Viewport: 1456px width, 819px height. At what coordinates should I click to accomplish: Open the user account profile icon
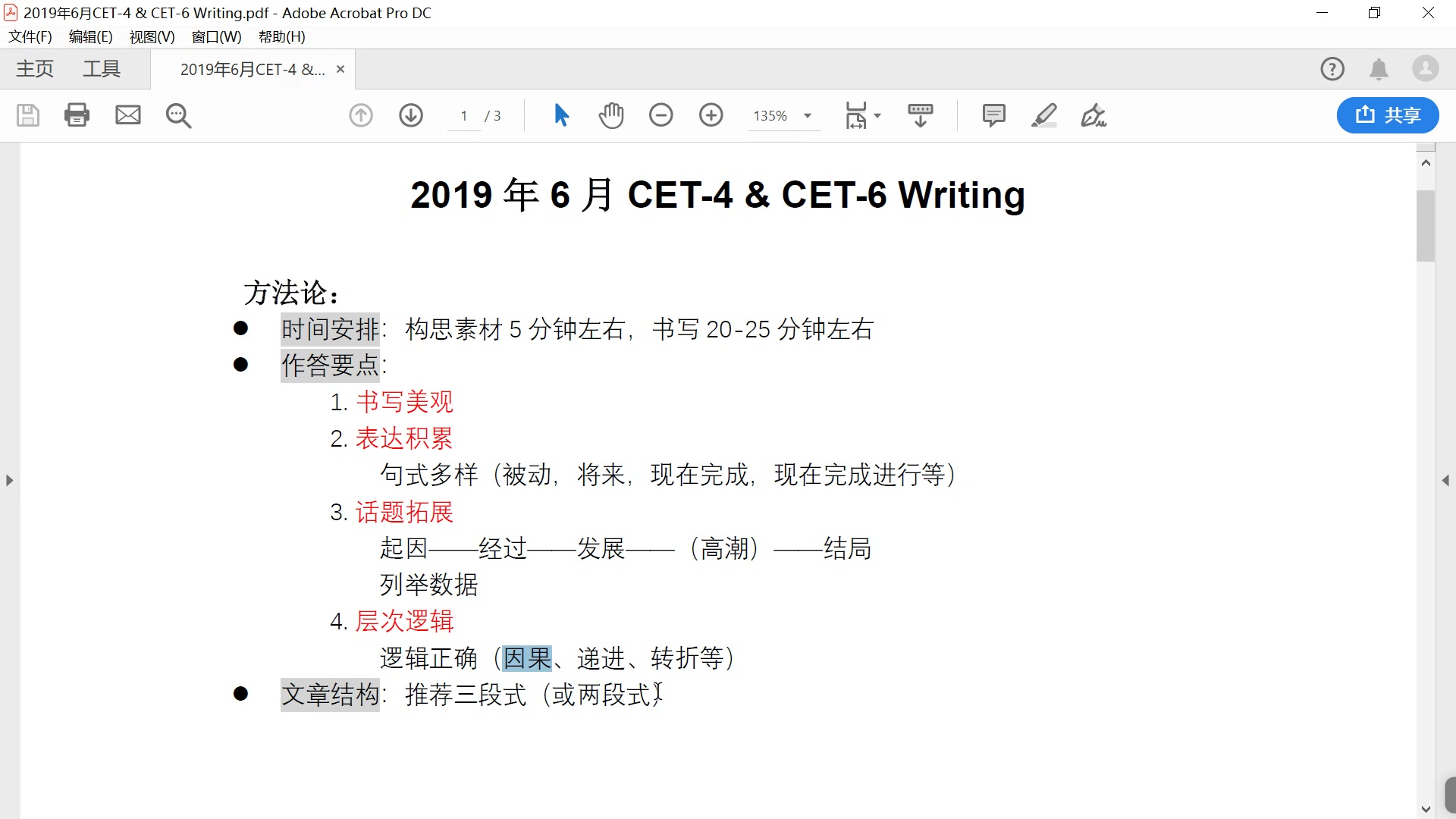pyautogui.click(x=1426, y=69)
